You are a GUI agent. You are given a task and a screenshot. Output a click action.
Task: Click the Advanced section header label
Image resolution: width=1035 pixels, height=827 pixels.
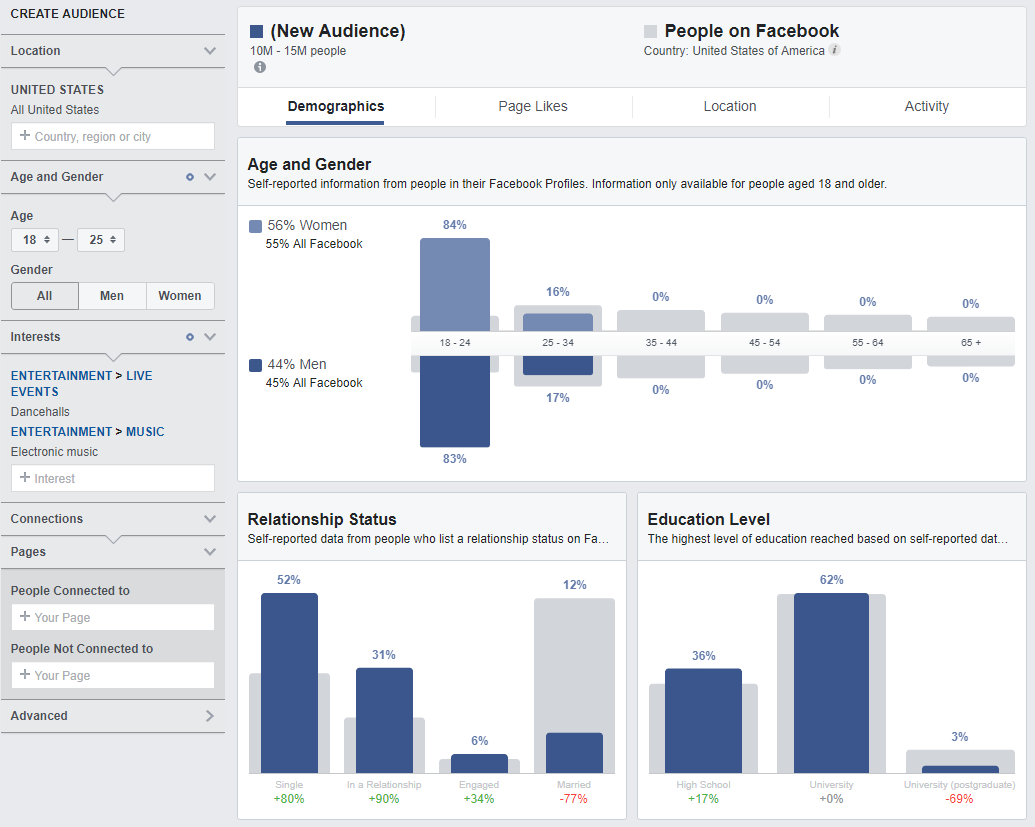click(x=39, y=715)
